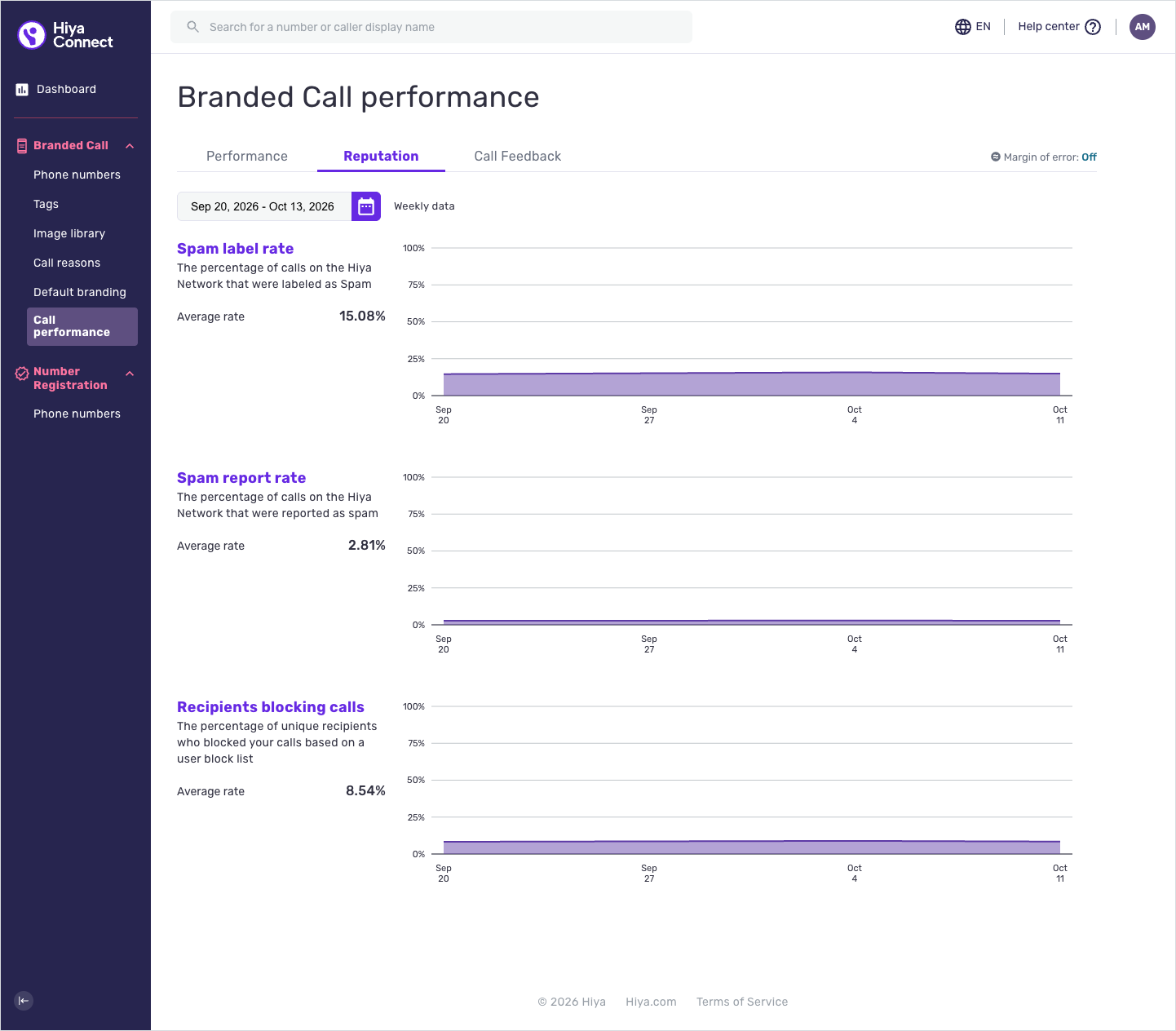Image resolution: width=1176 pixels, height=1031 pixels.
Task: Select Call performance in sidebar
Action: [x=82, y=326]
